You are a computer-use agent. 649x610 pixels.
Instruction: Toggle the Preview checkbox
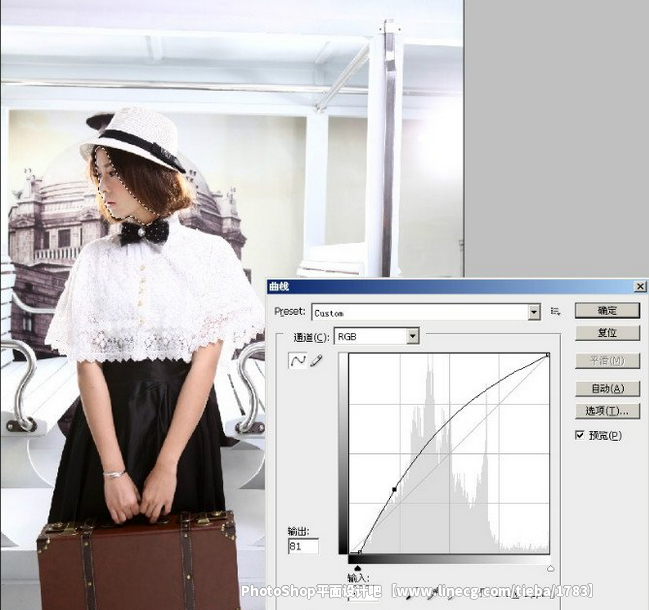pyautogui.click(x=580, y=435)
